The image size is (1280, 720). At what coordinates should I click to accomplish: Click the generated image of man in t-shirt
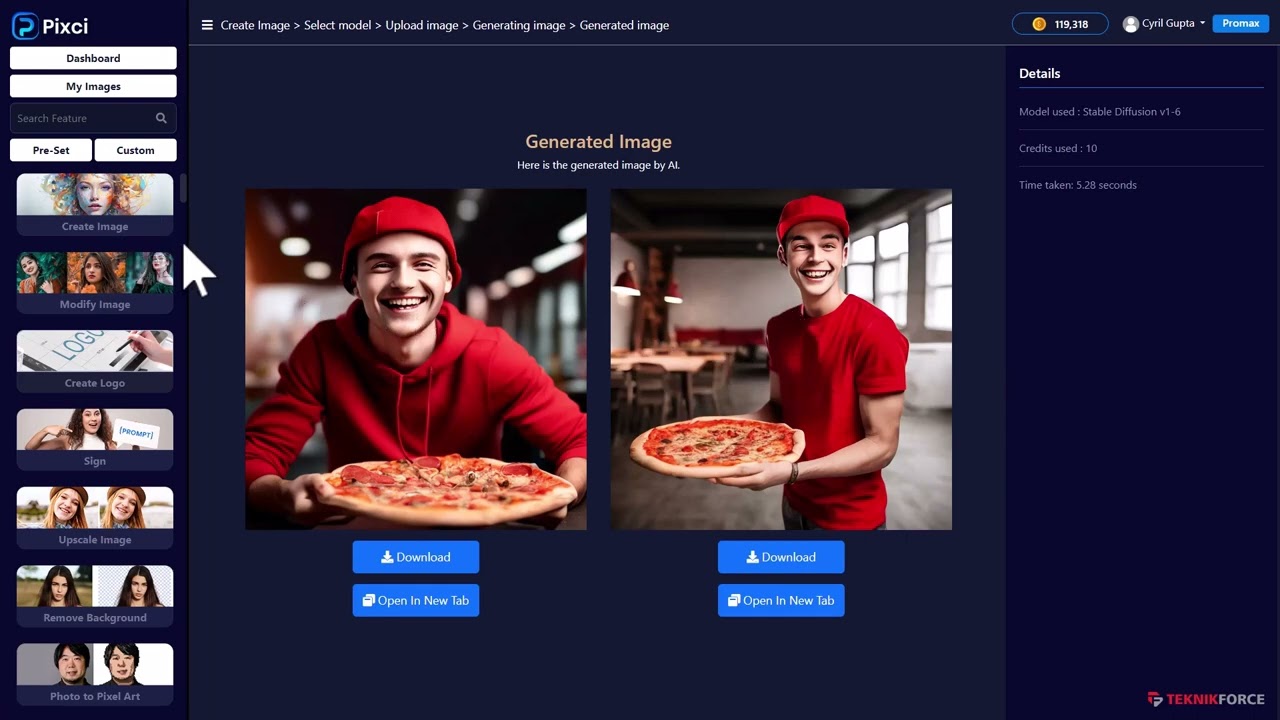tap(781, 359)
